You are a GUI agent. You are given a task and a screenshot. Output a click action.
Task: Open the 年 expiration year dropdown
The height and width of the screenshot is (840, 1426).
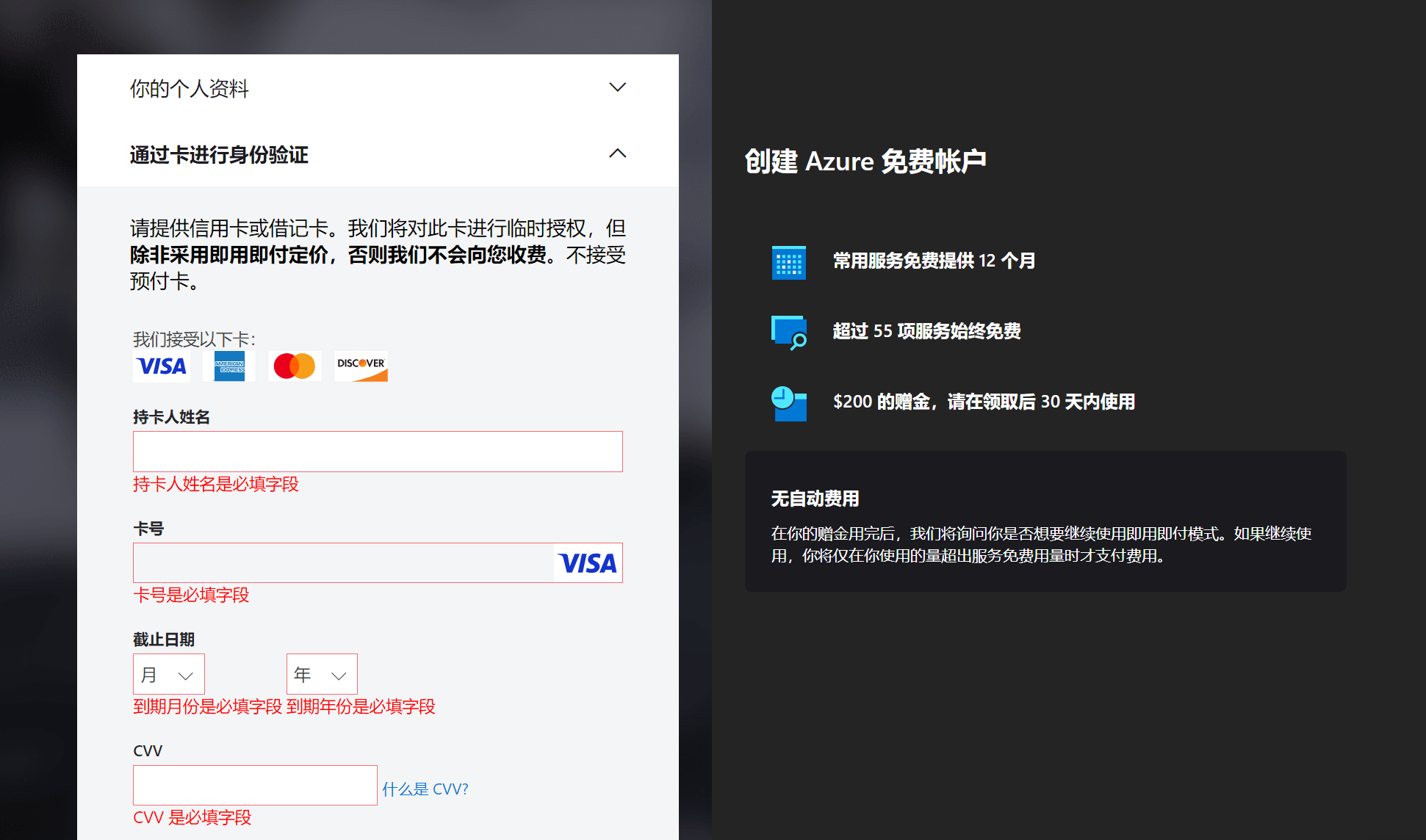click(x=322, y=674)
